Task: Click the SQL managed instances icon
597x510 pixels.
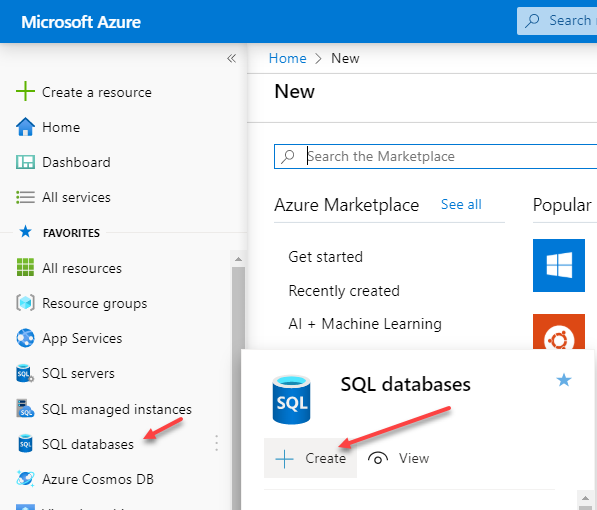Action: pyautogui.click(x=25, y=408)
